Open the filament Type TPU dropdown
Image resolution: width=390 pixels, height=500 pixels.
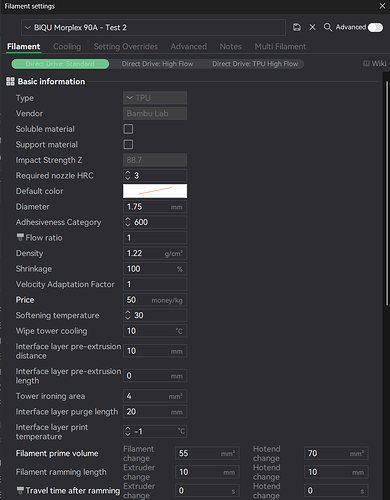[155, 98]
